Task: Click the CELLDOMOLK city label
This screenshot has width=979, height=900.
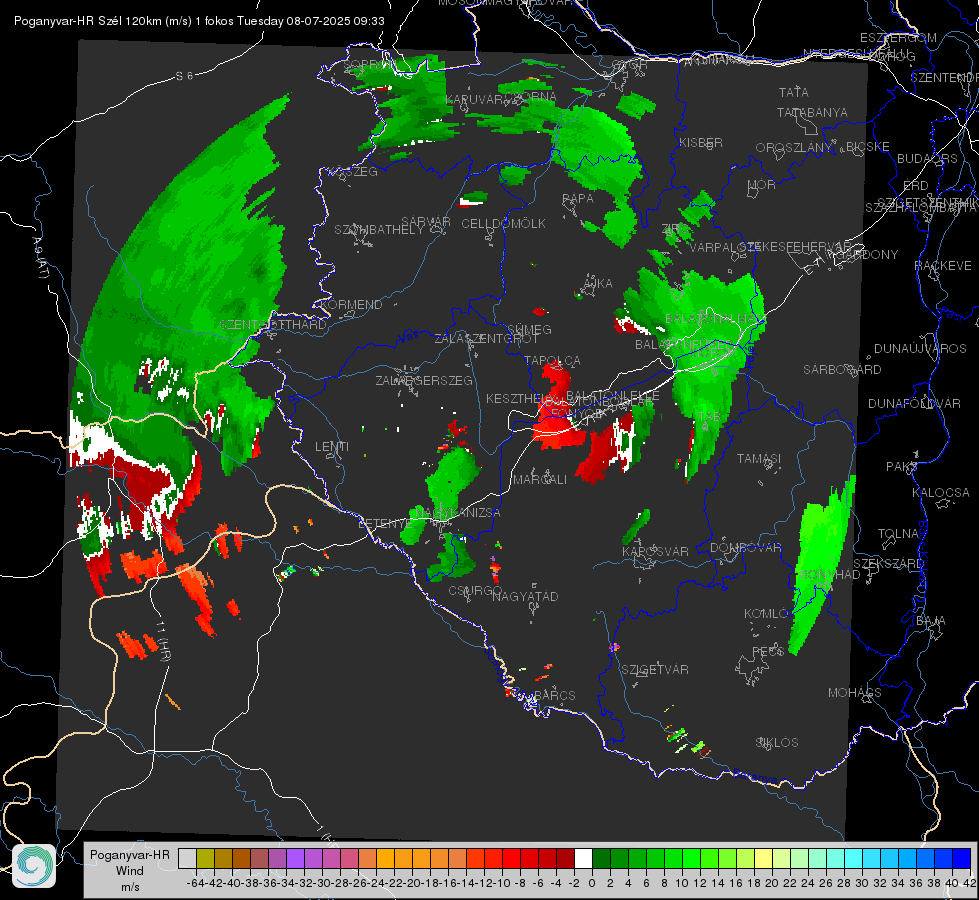Action: [503, 224]
